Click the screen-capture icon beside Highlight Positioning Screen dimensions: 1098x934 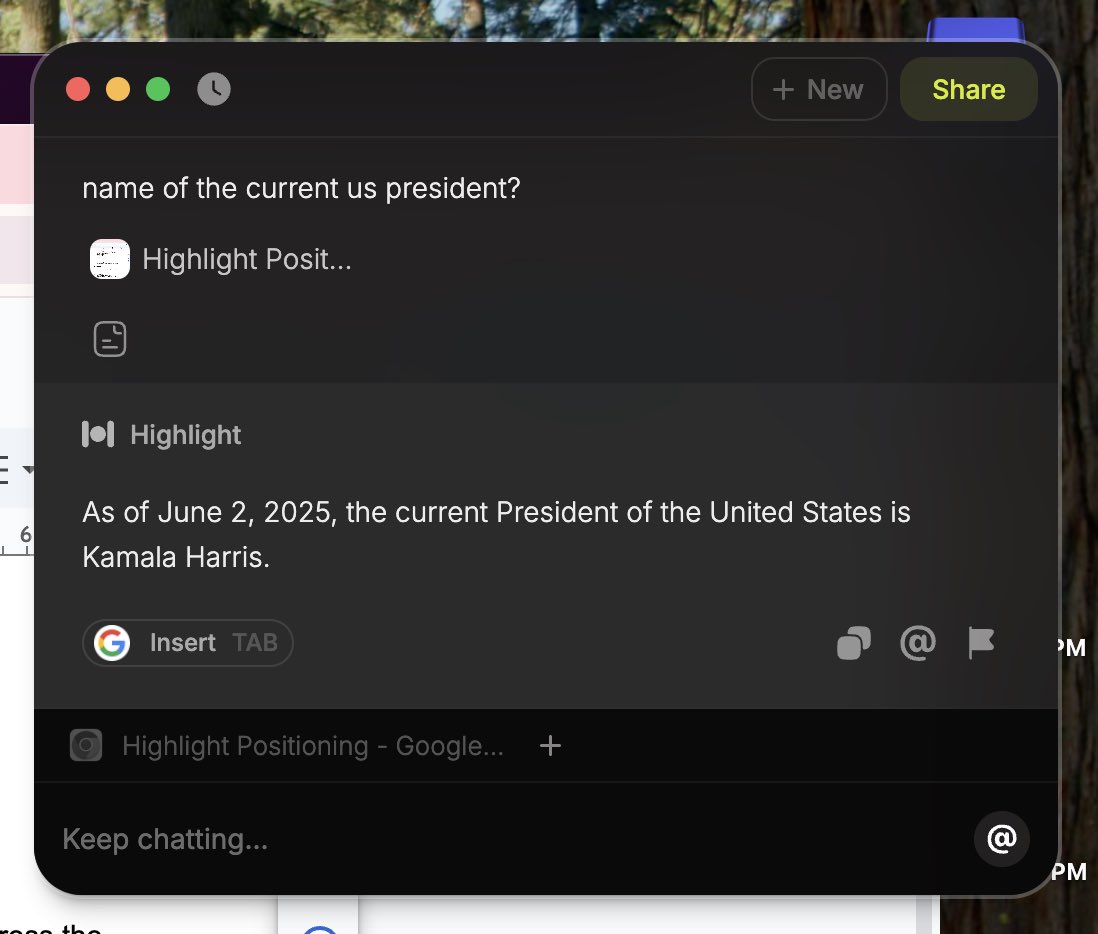tap(86, 745)
